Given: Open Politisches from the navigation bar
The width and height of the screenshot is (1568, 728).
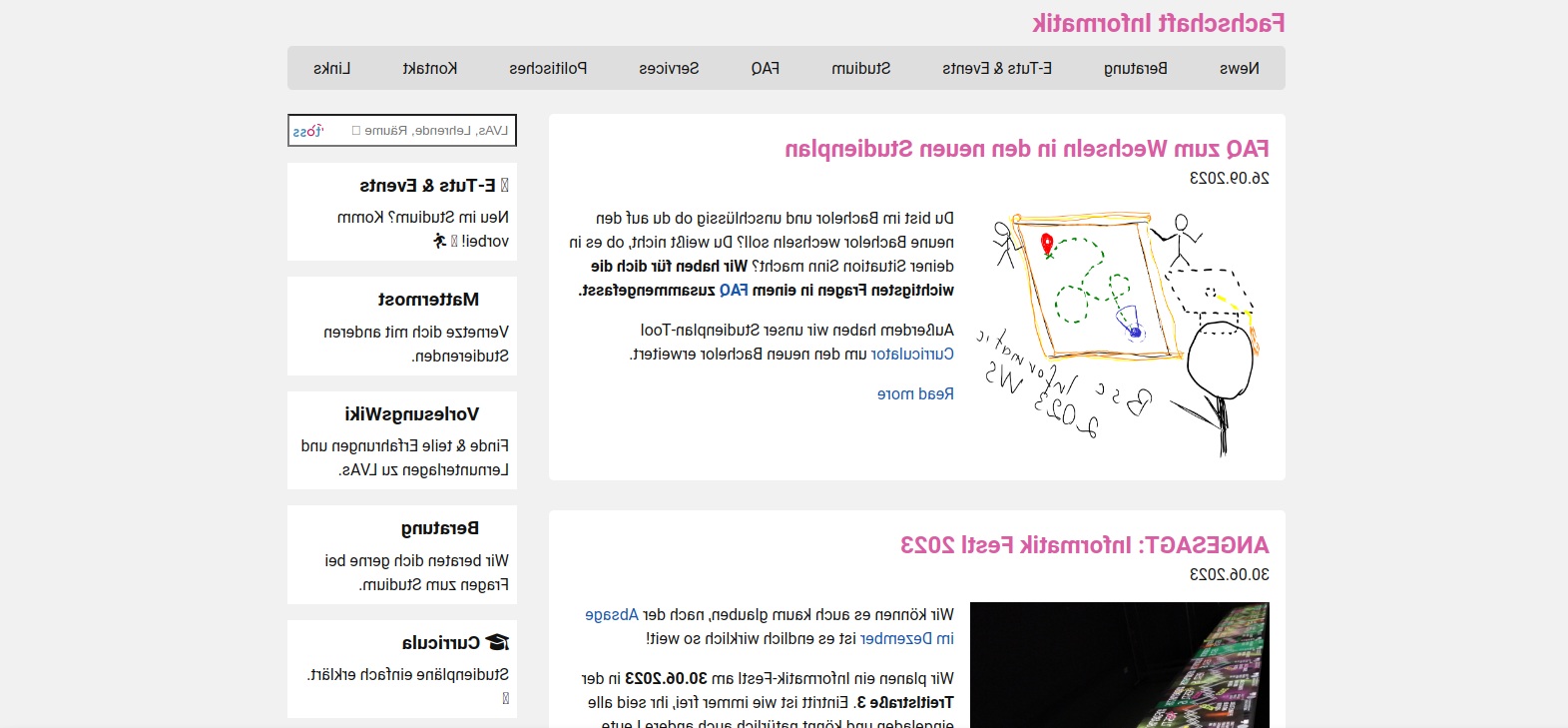Looking at the screenshot, I should click(x=548, y=68).
